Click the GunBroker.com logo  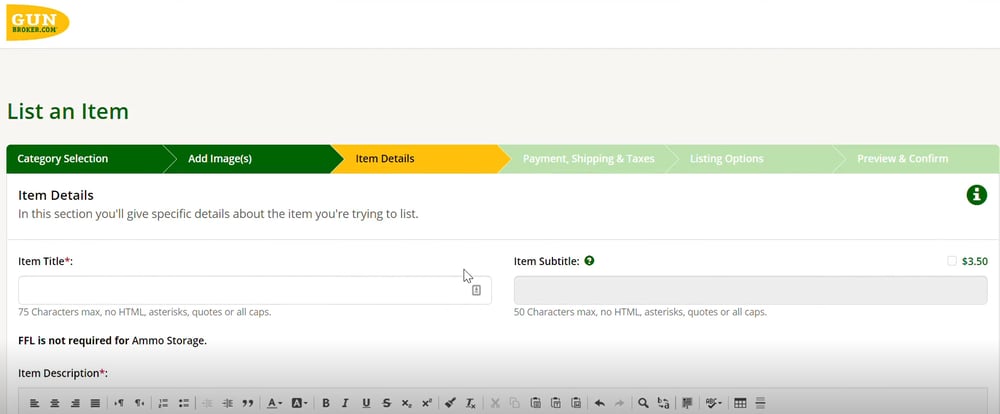point(38,22)
